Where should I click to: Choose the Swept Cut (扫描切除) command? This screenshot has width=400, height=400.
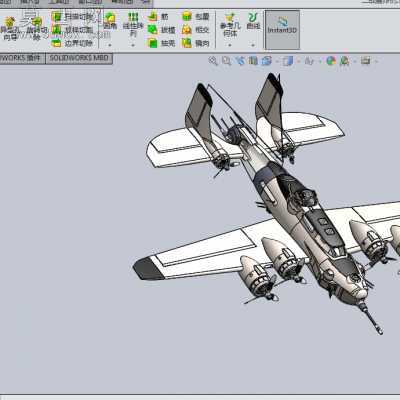tap(72, 16)
